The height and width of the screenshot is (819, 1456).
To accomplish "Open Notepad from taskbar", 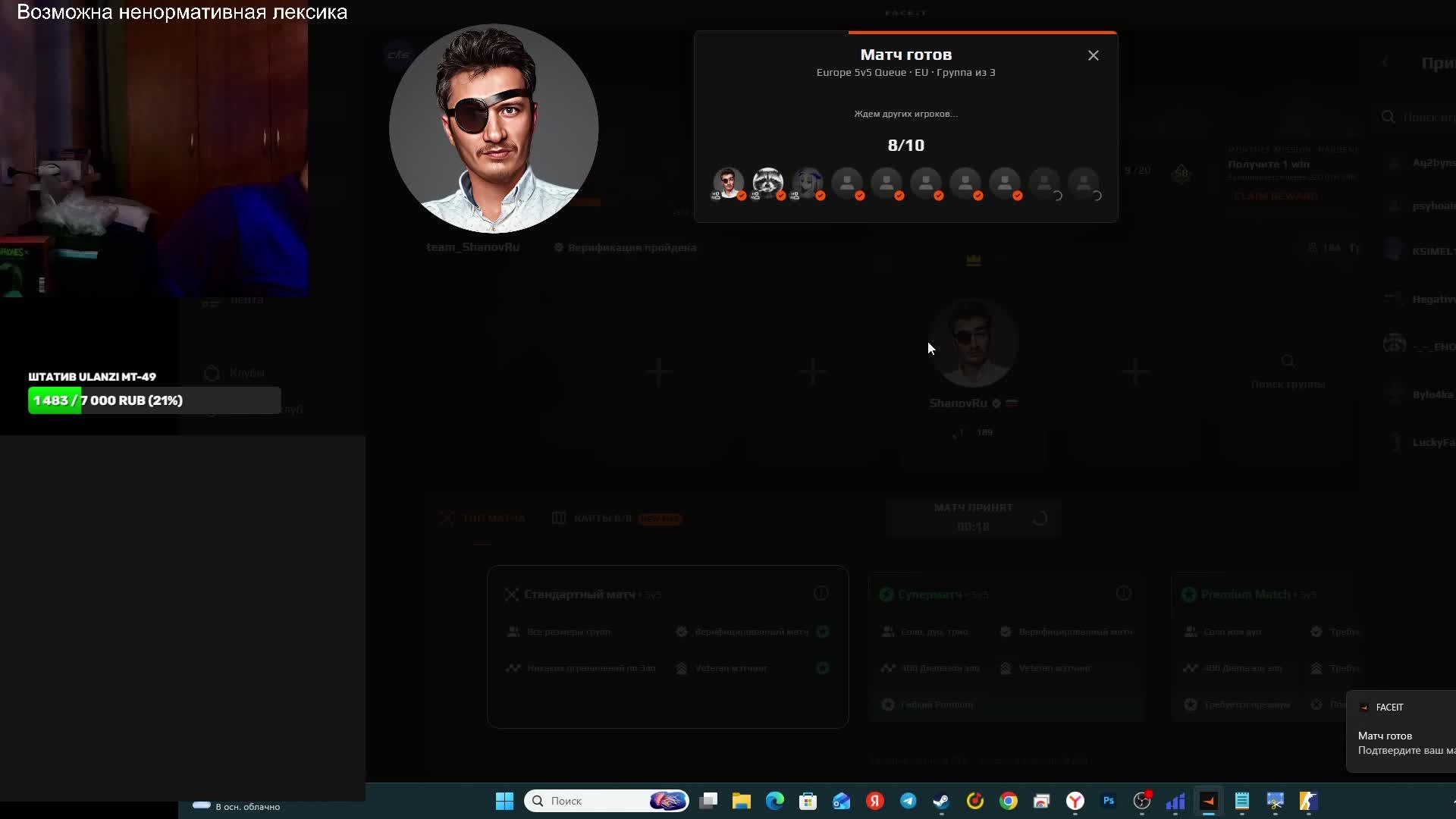I will pyautogui.click(x=1242, y=801).
